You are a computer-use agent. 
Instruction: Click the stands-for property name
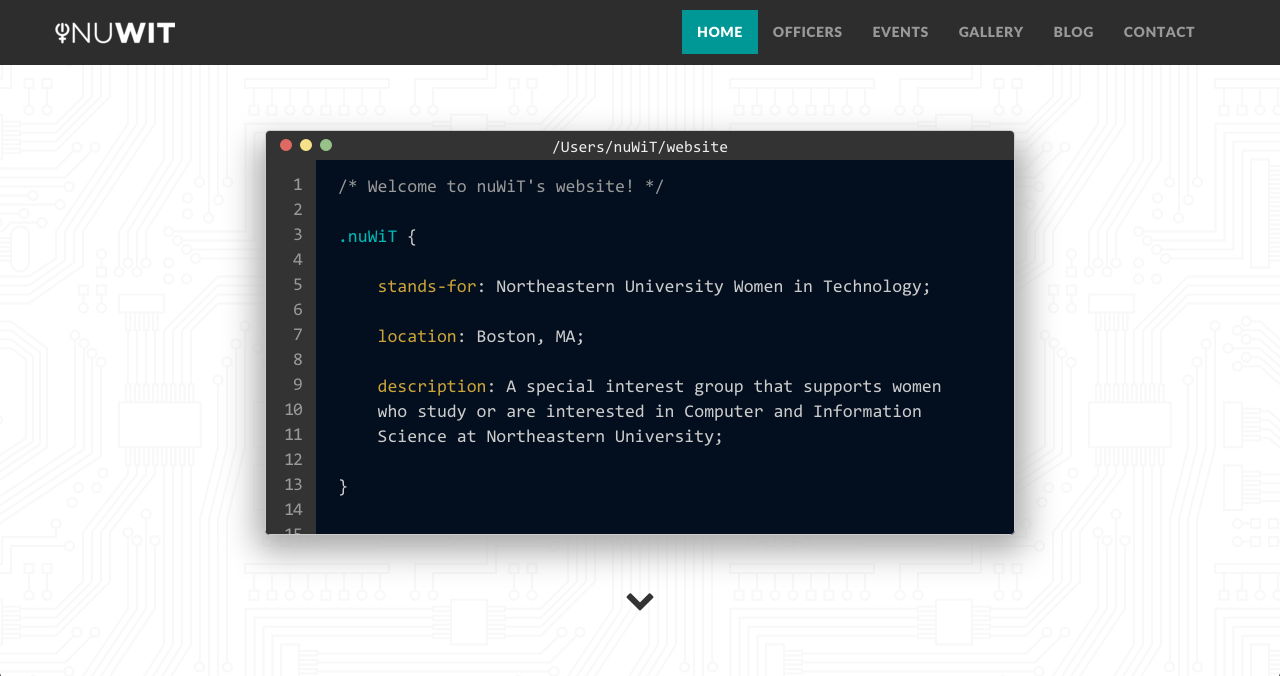tap(427, 287)
